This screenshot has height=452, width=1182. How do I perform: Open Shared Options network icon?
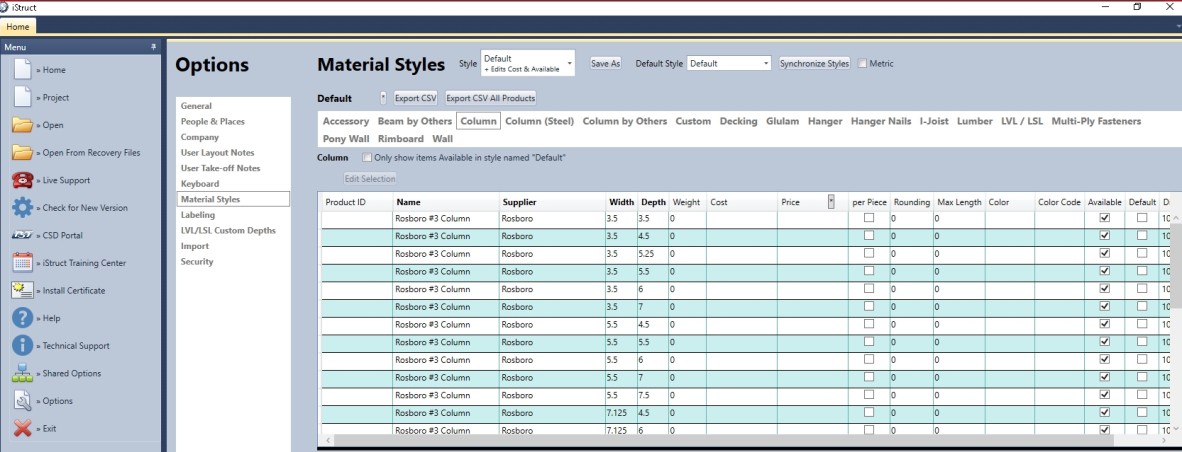pyautogui.click(x=22, y=374)
